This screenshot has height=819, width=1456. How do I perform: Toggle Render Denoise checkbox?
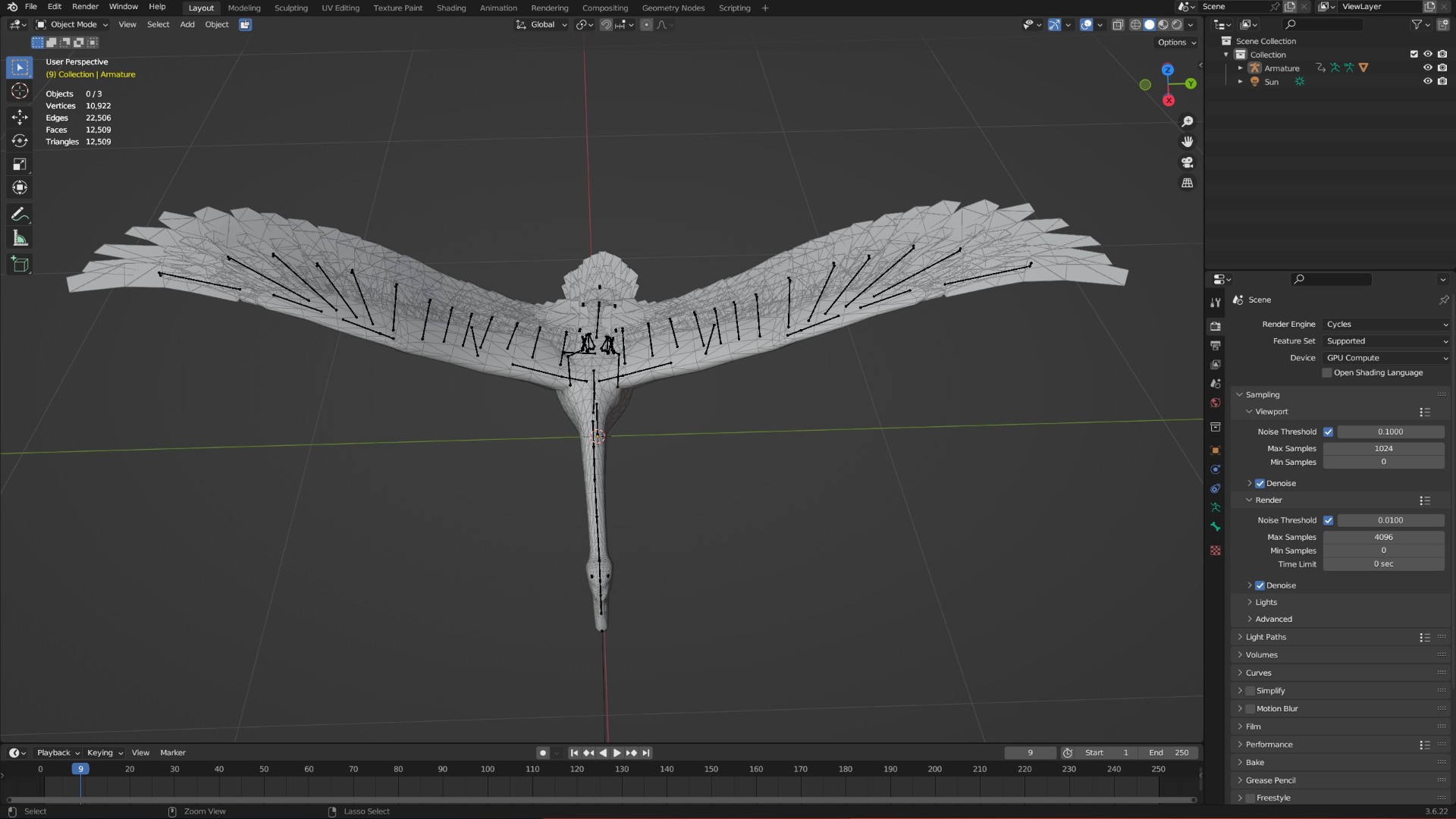(x=1260, y=586)
